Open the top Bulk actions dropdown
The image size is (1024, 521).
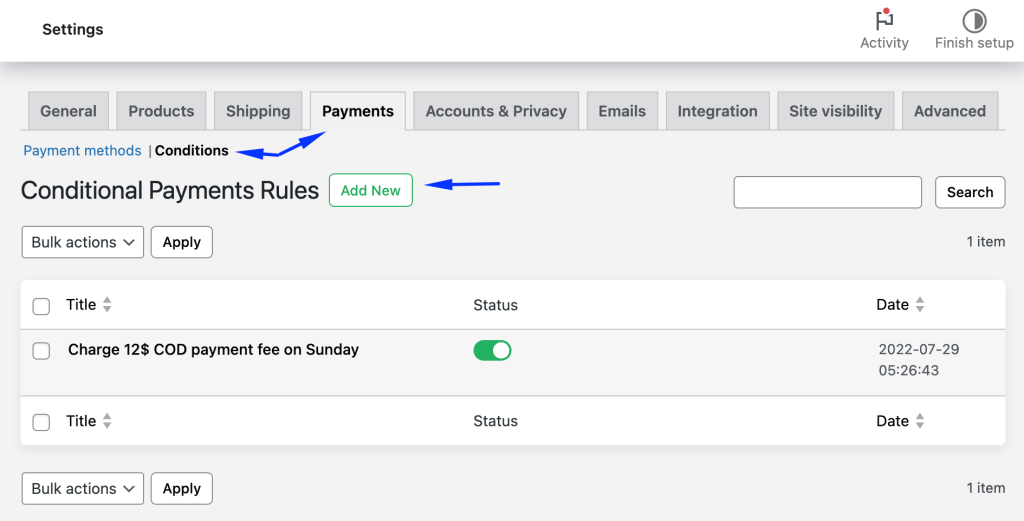pos(83,242)
